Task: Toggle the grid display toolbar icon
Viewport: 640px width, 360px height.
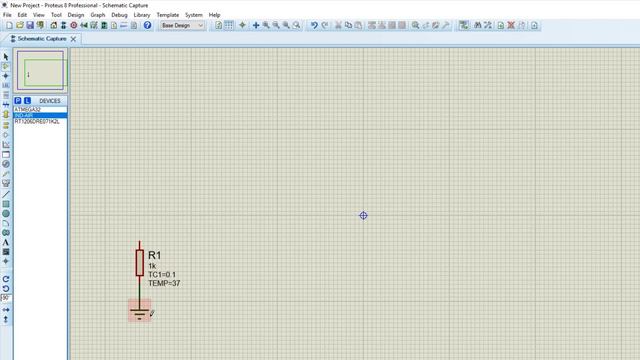Action: pyautogui.click(x=229, y=25)
